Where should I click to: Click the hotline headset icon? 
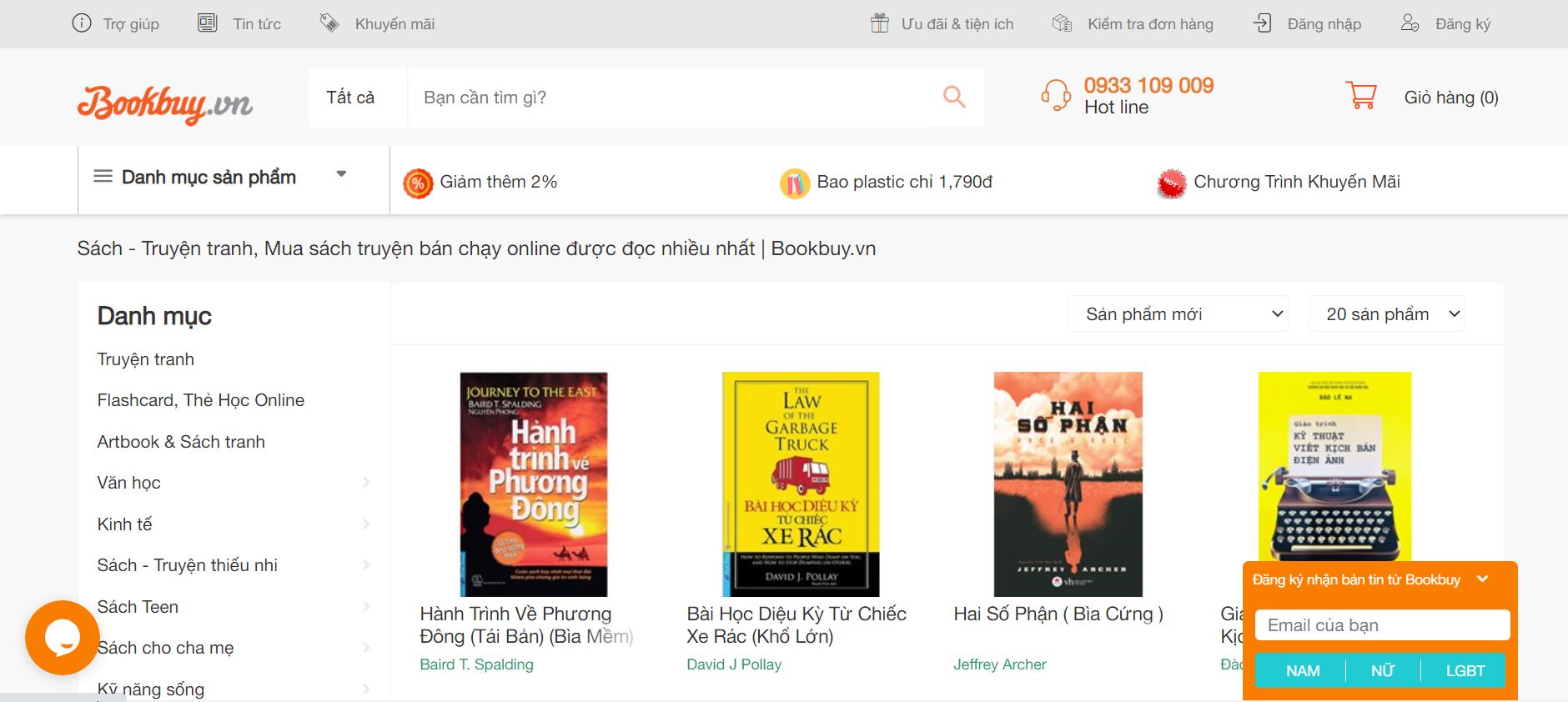tap(1056, 95)
